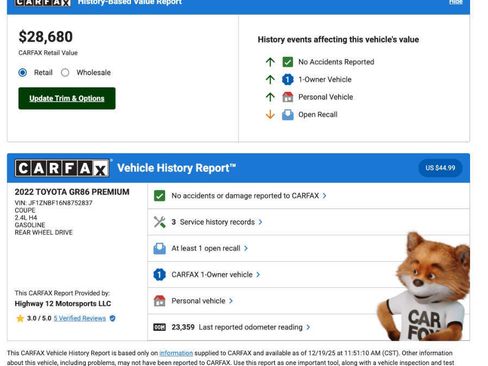Click the Highway 12 Motorsports LLC dealer name
488x366 pixels.
tap(63, 304)
